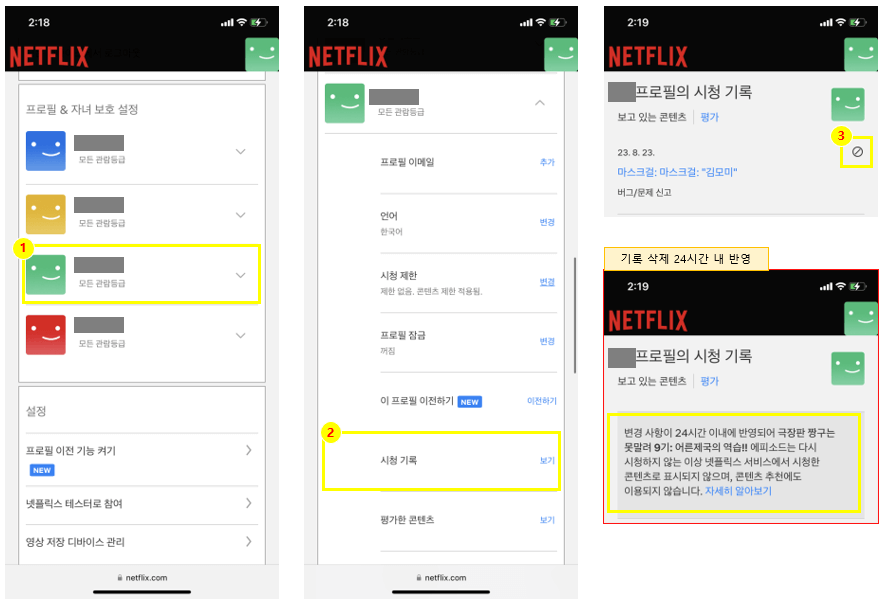This screenshot has width=886, height=609.
Task: Switch to 평가 tab on the 24-hour notice screen
Action: tap(710, 381)
